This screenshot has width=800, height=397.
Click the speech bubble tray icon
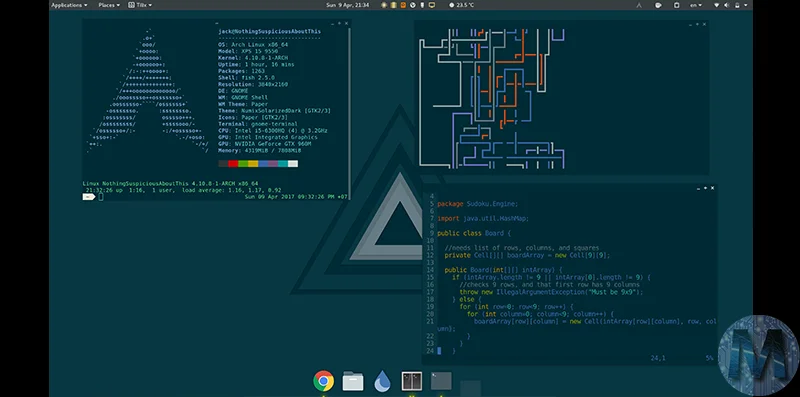[x=658, y=5]
